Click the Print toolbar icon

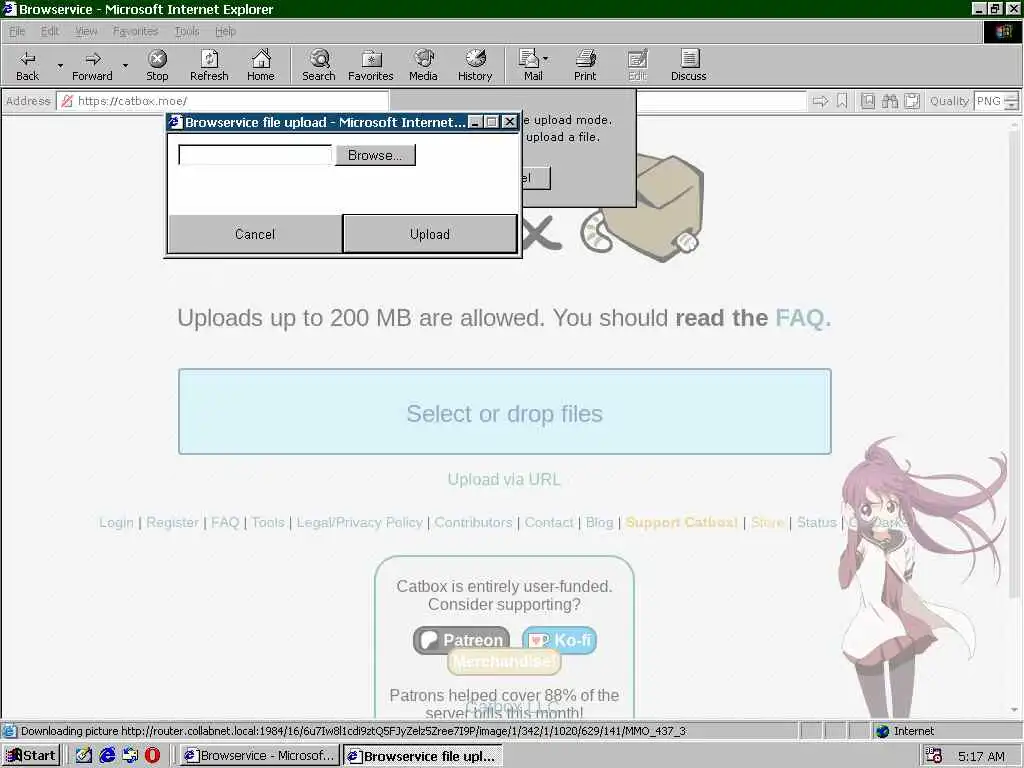point(585,65)
